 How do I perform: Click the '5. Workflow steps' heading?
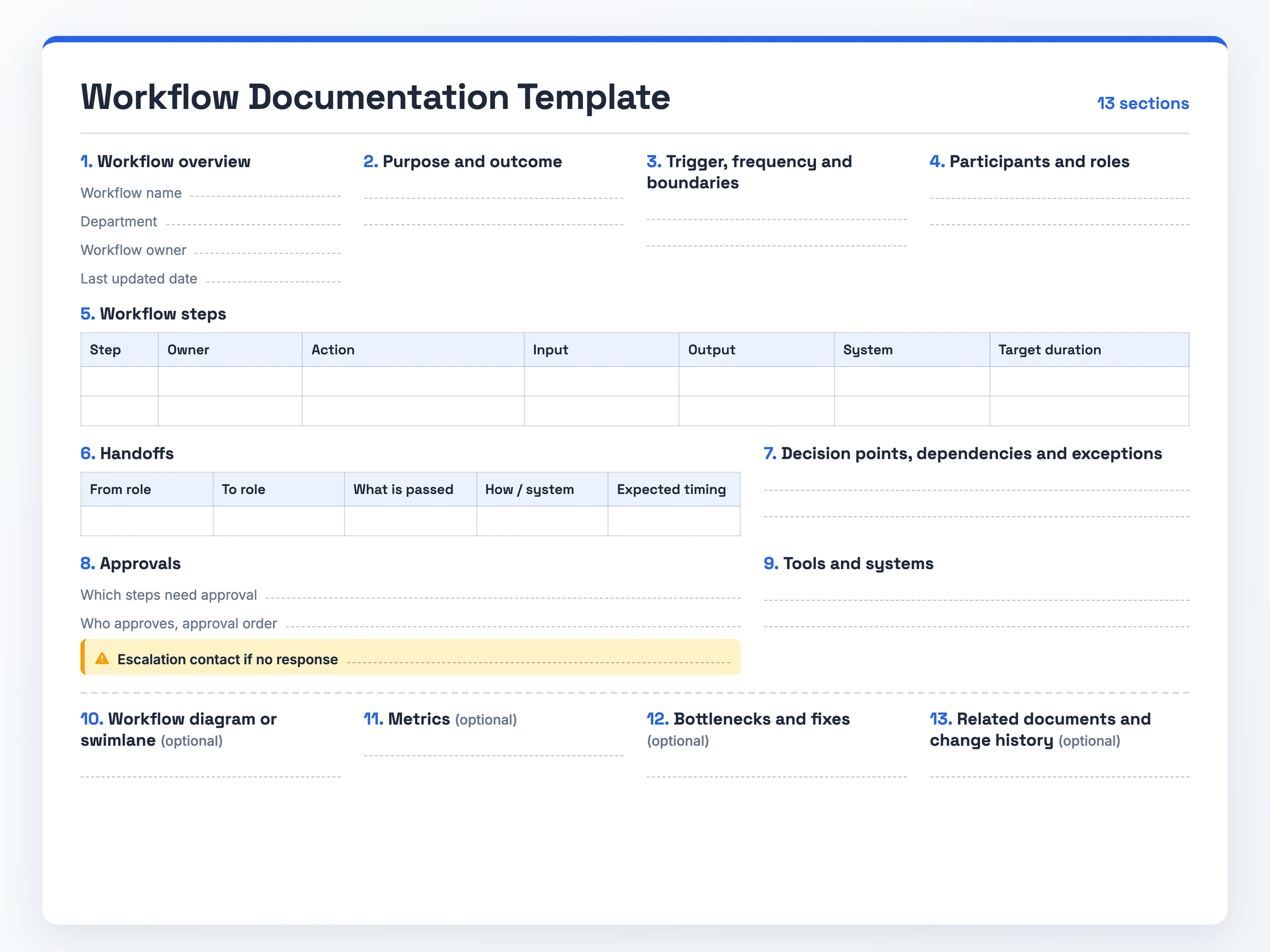pyautogui.click(x=153, y=314)
